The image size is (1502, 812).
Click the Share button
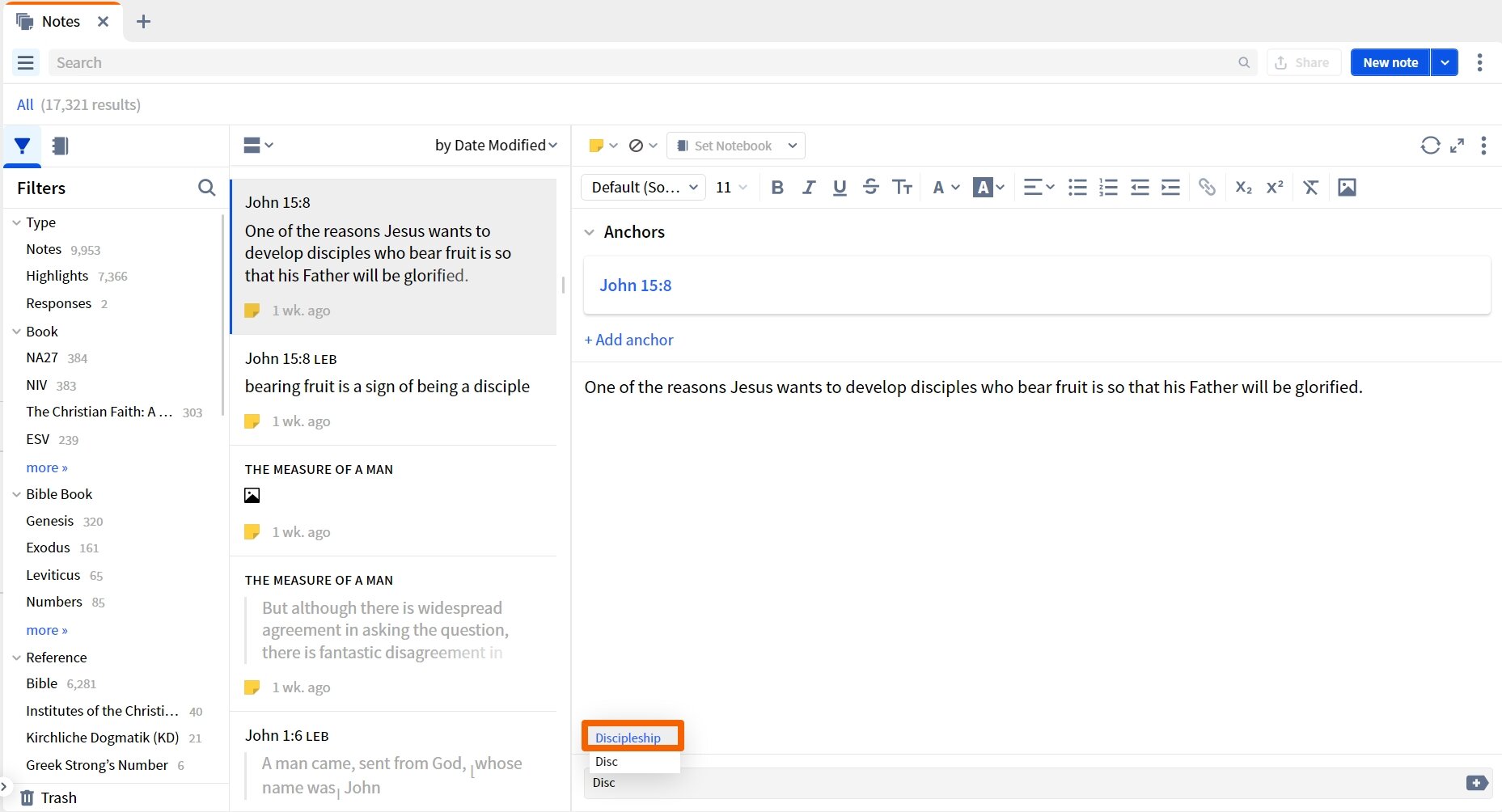click(x=1303, y=62)
